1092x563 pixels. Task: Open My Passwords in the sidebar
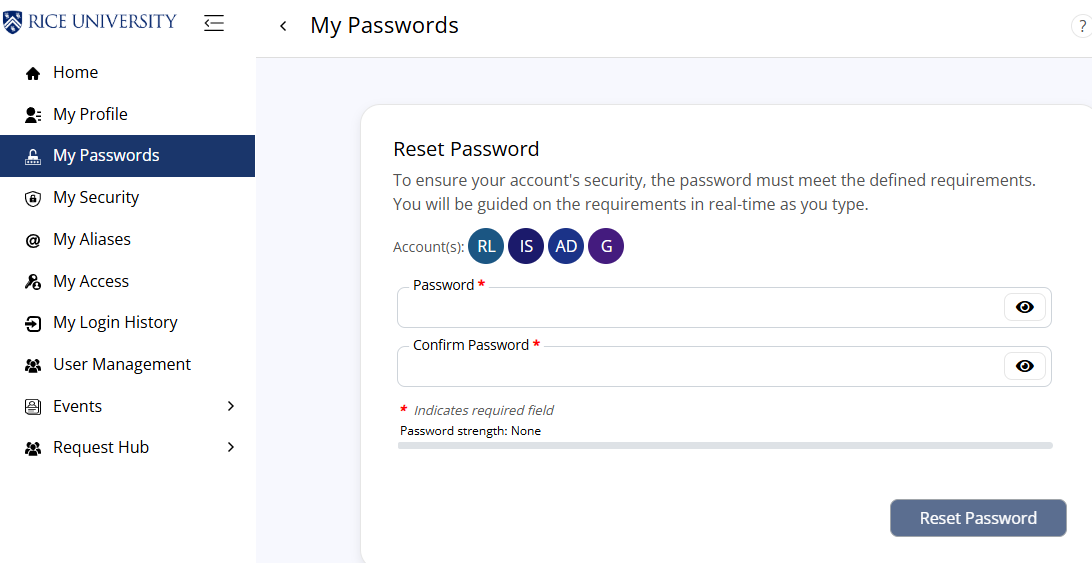click(x=106, y=156)
